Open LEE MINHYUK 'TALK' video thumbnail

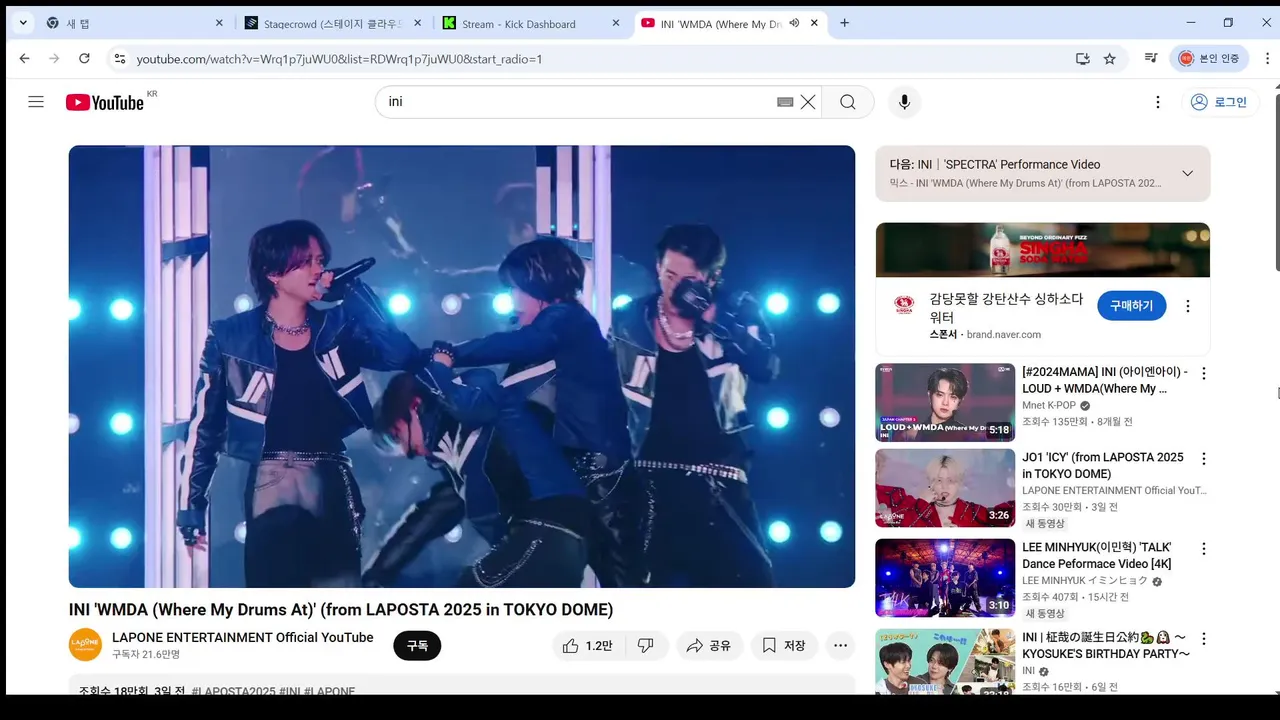point(945,578)
